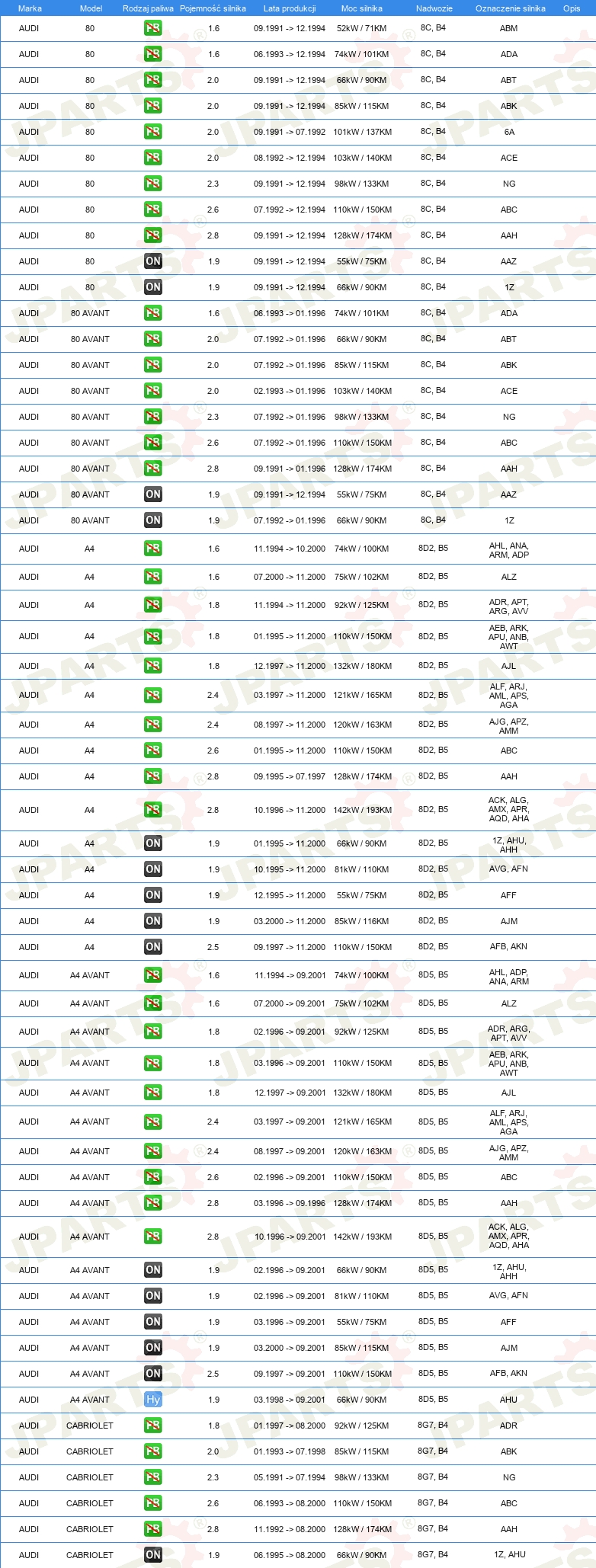Click the petrol icon in the 80 AVANT ADA row

(152, 313)
